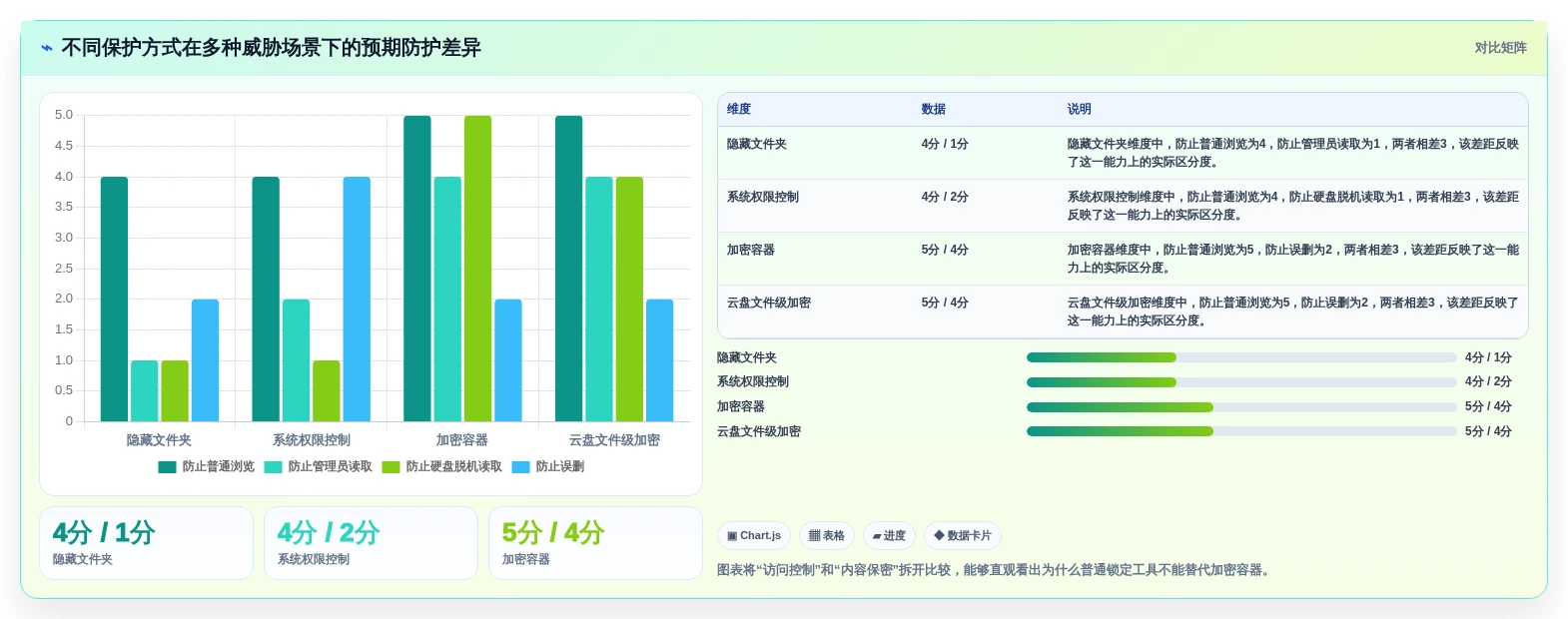Click the Chart.js tag chip

click(x=754, y=536)
